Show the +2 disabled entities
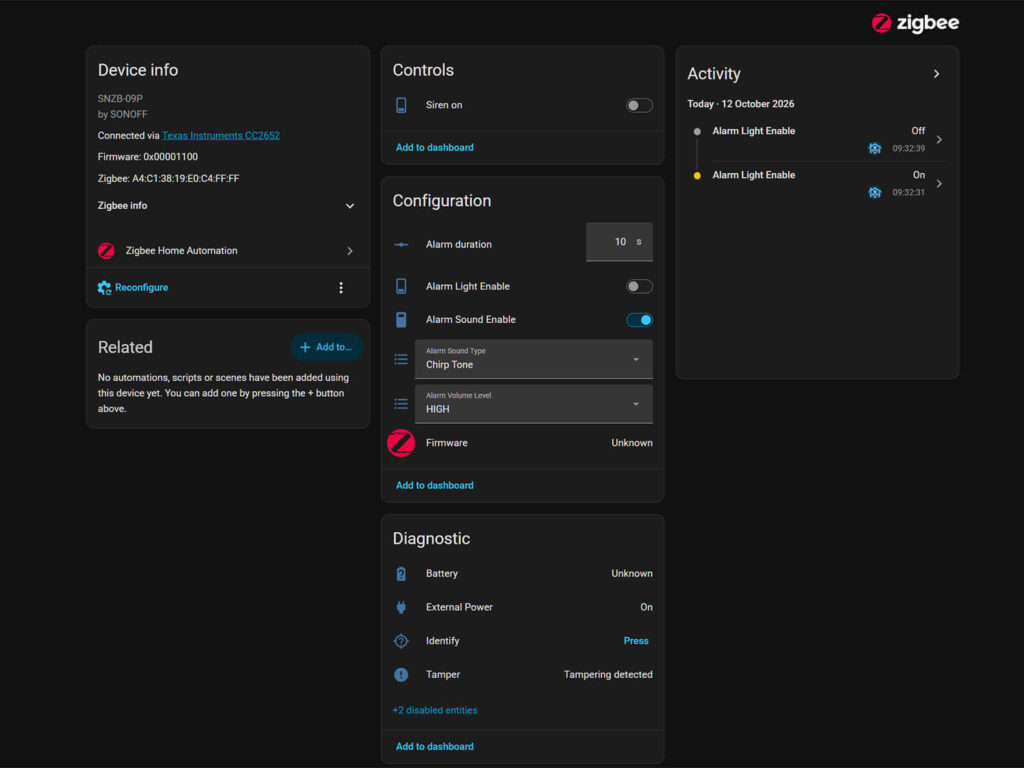The image size is (1024, 768). (x=434, y=711)
